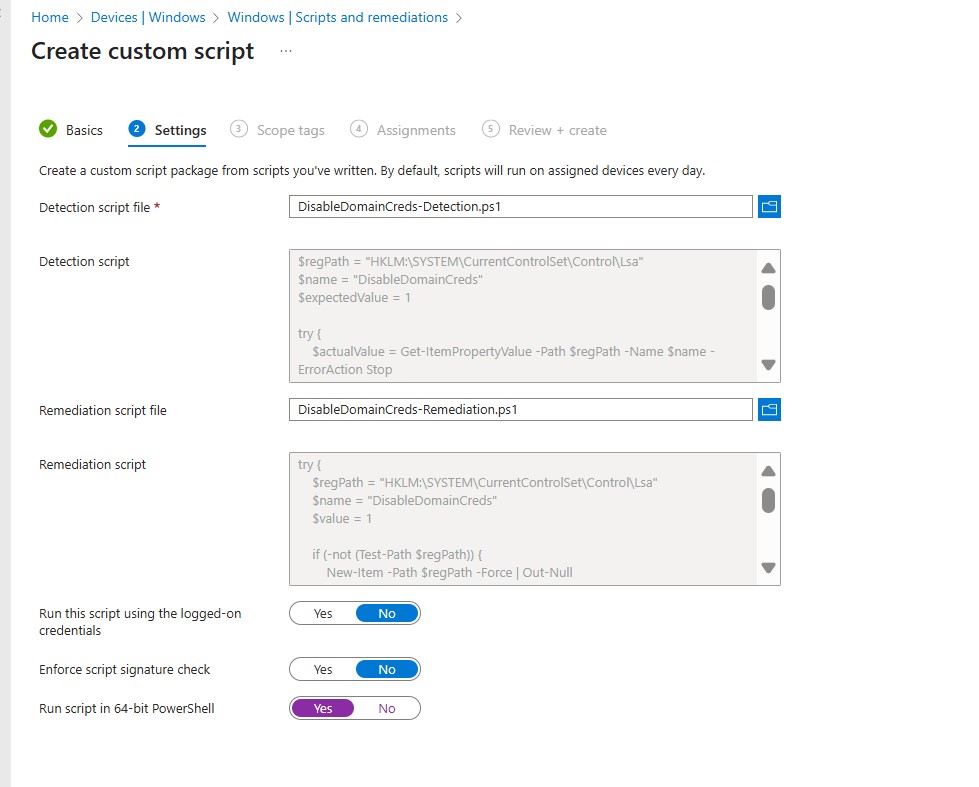Browse for remediation script file via the folder icon
The width and height of the screenshot is (979, 787).
tap(769, 409)
